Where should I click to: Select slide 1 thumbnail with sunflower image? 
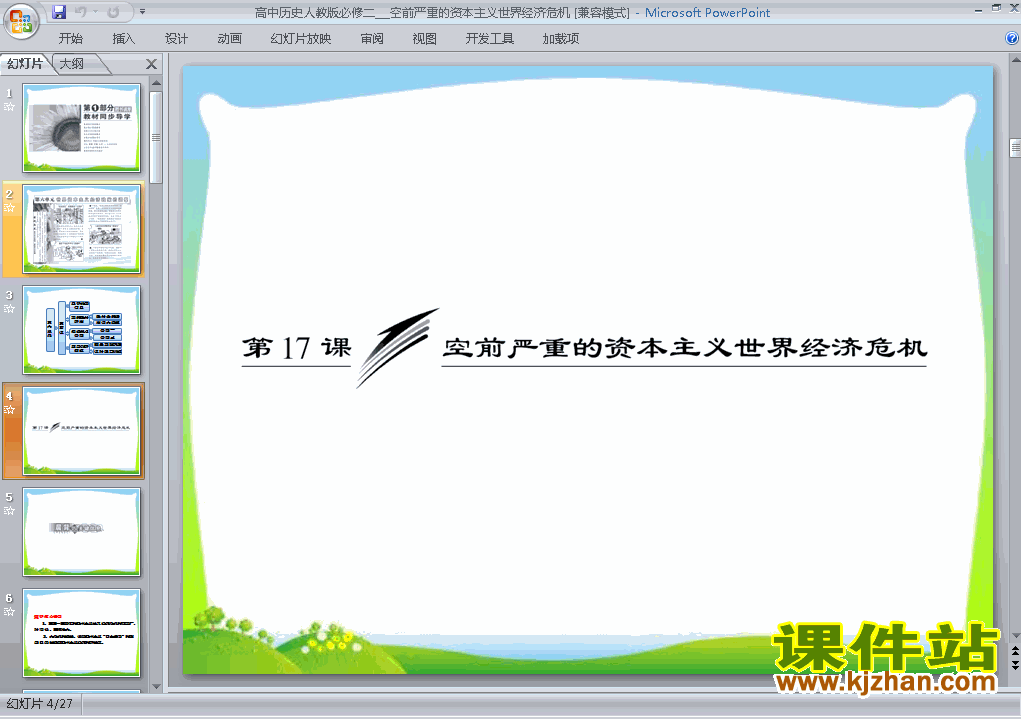(82, 128)
